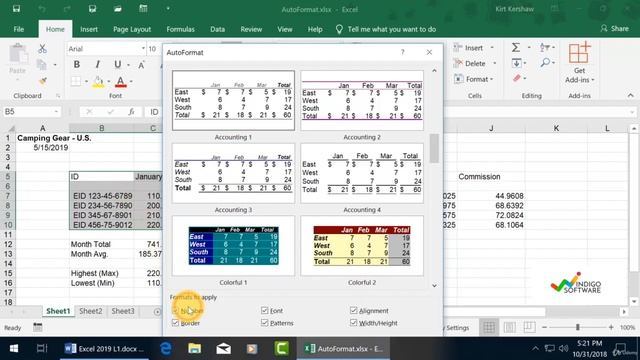Click the AutoFormat dialog help question mark
Screen dimensions: 640x360
[x=402, y=52]
